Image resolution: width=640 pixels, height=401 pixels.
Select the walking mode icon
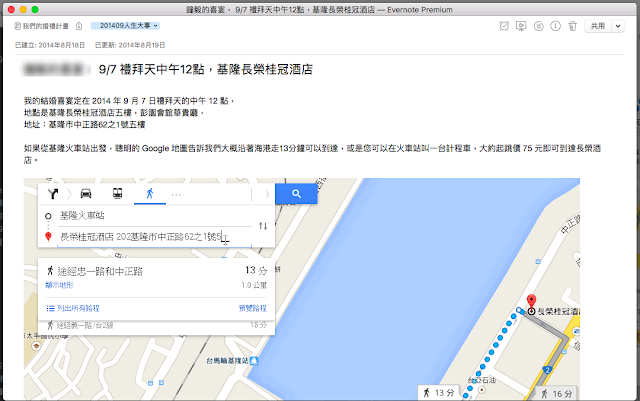coord(150,194)
